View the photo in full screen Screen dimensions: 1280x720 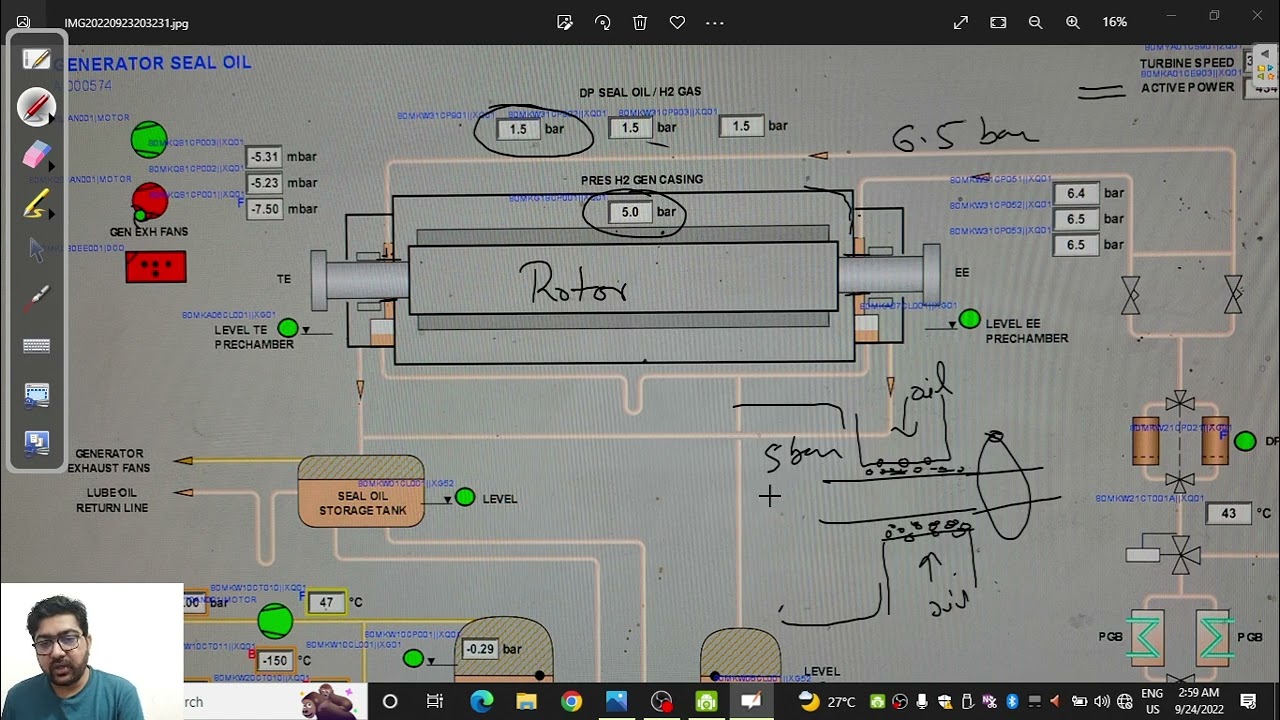(x=961, y=22)
